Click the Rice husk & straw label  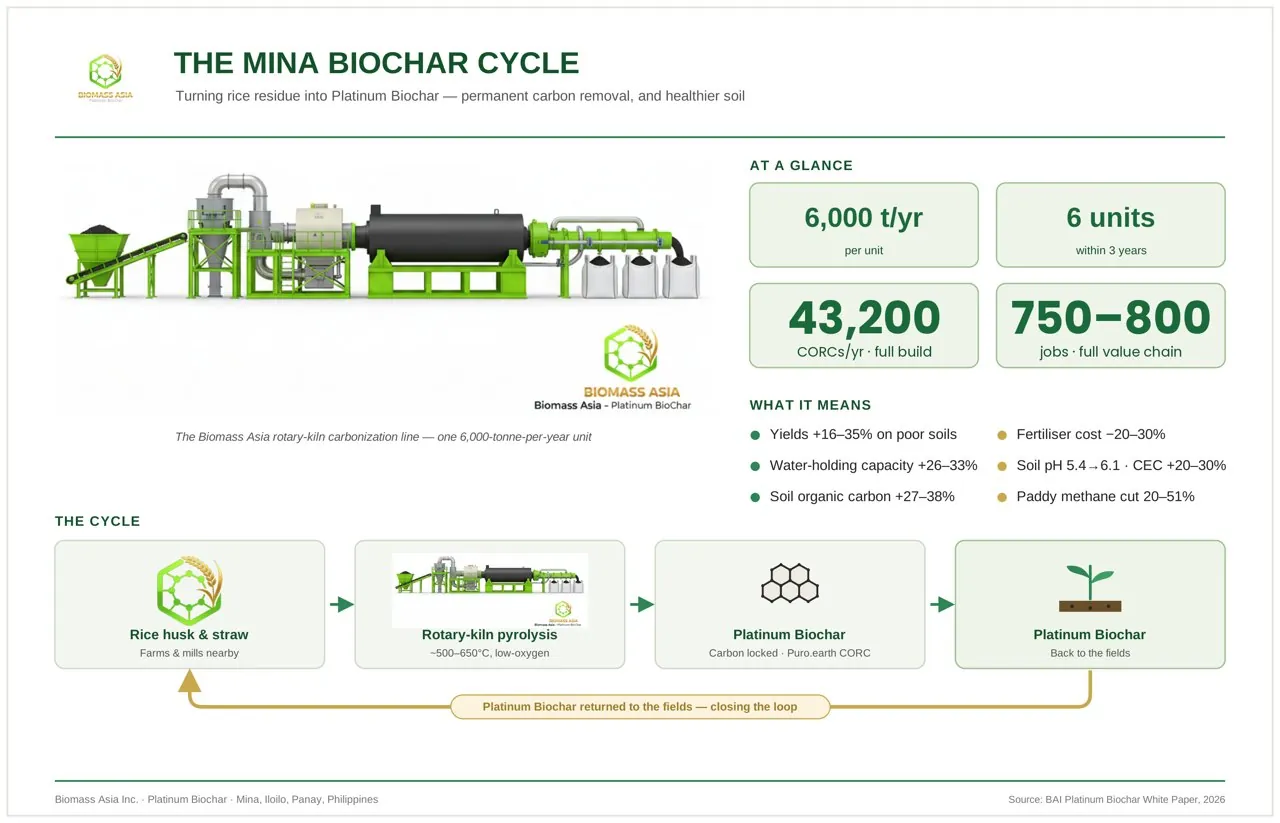pyautogui.click(x=189, y=634)
